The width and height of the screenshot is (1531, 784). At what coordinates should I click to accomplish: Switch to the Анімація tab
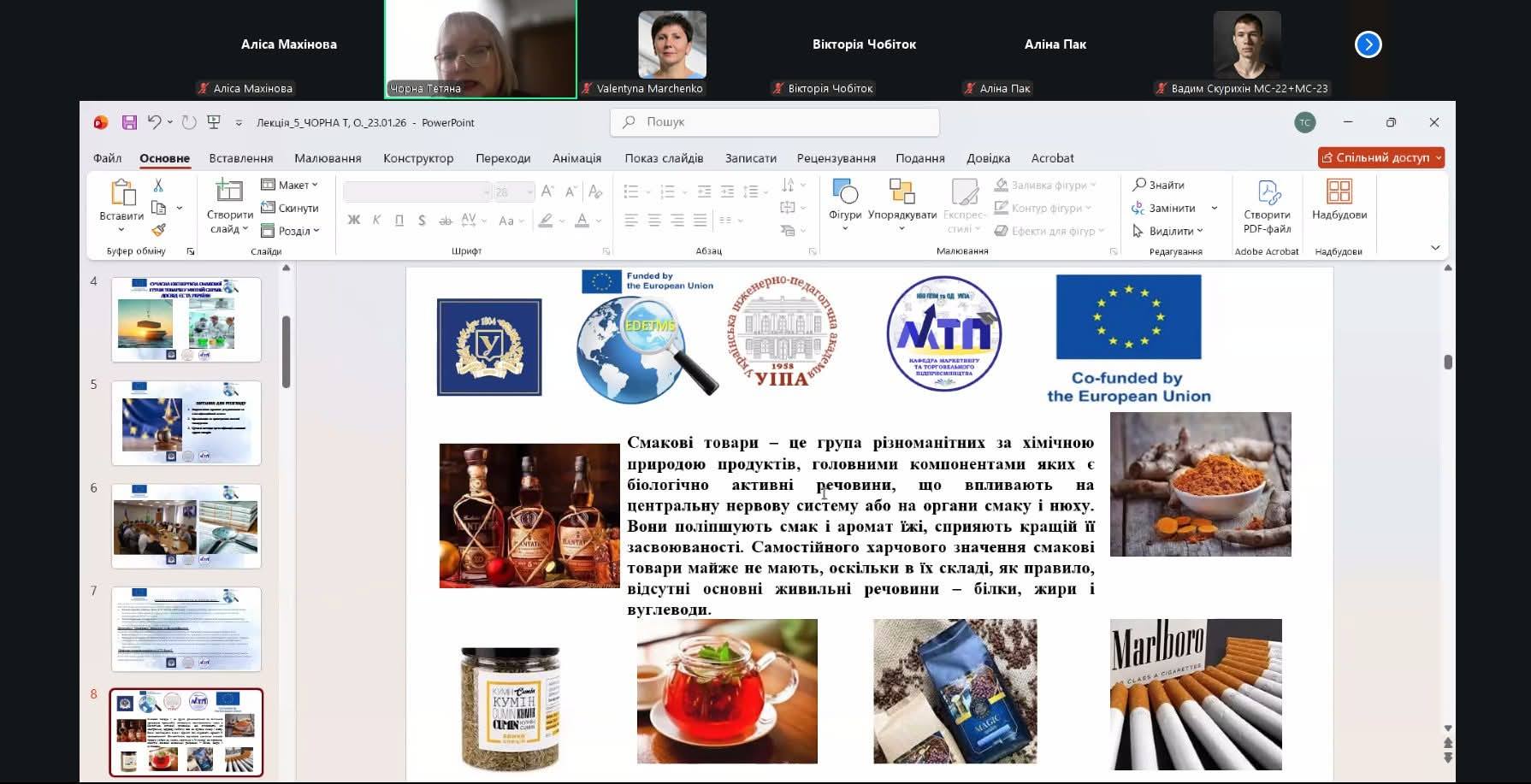[x=576, y=158]
